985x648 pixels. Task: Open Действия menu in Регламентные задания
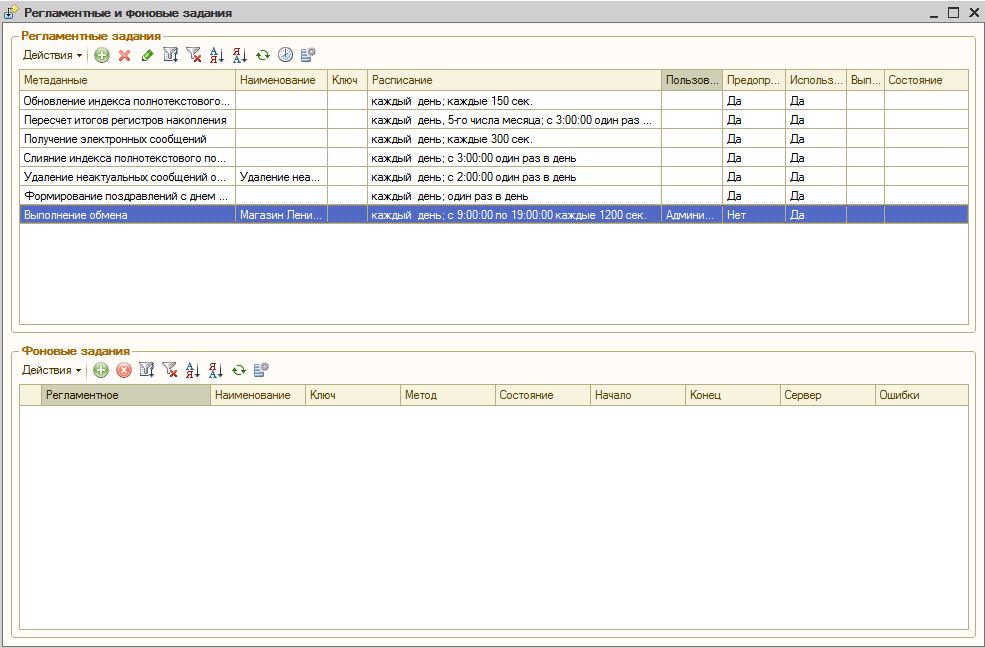click(x=53, y=55)
